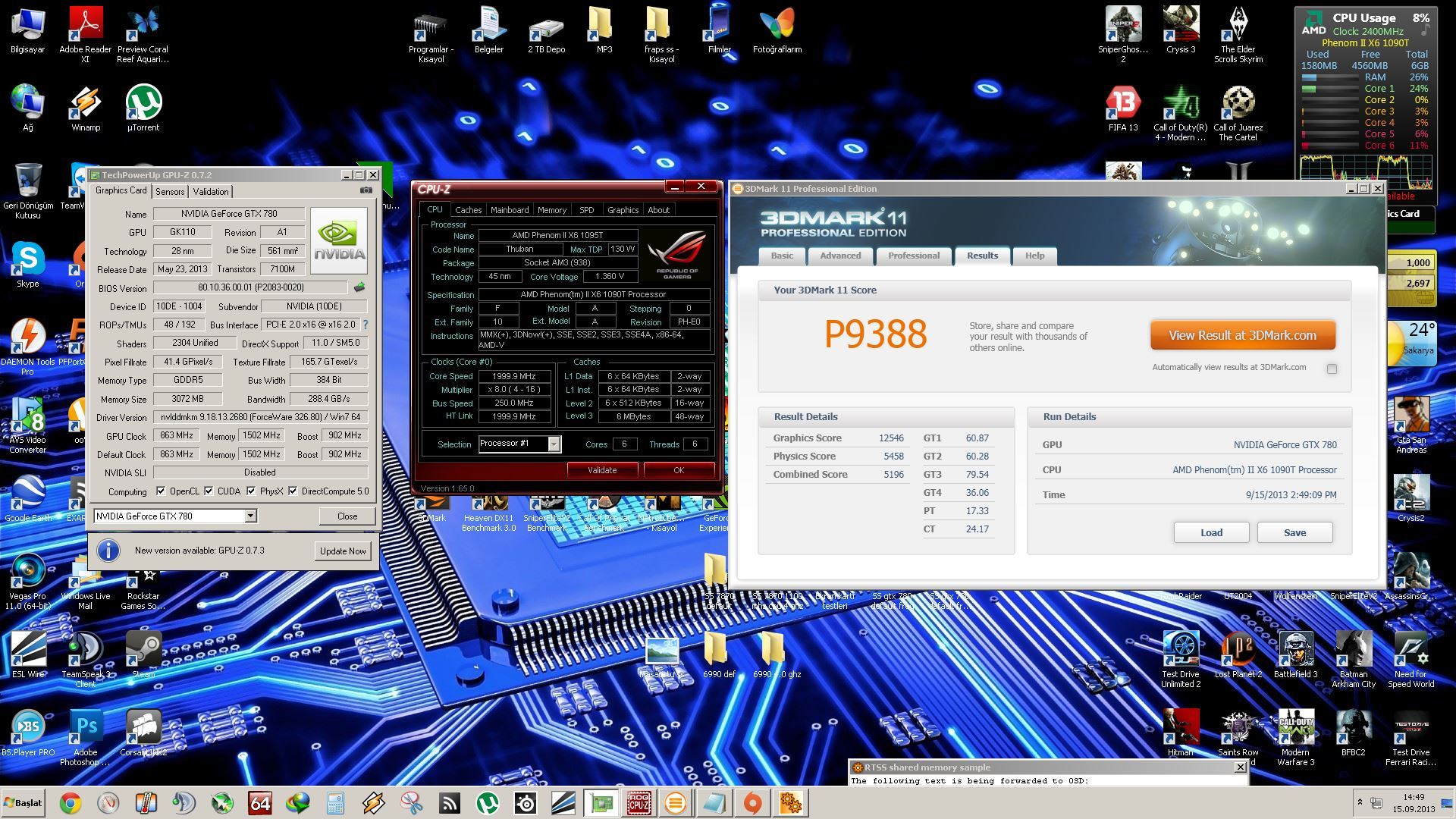Enable automatically view results at 3DMark.com
Image resolution: width=1456 pixels, height=819 pixels.
point(1332,369)
